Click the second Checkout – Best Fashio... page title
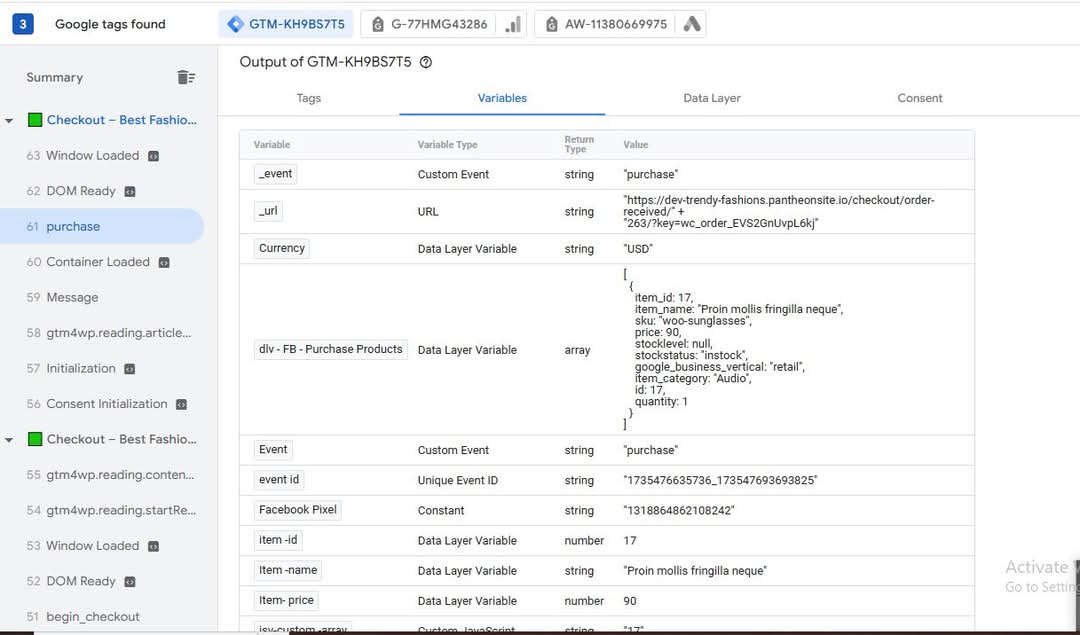 (122, 439)
